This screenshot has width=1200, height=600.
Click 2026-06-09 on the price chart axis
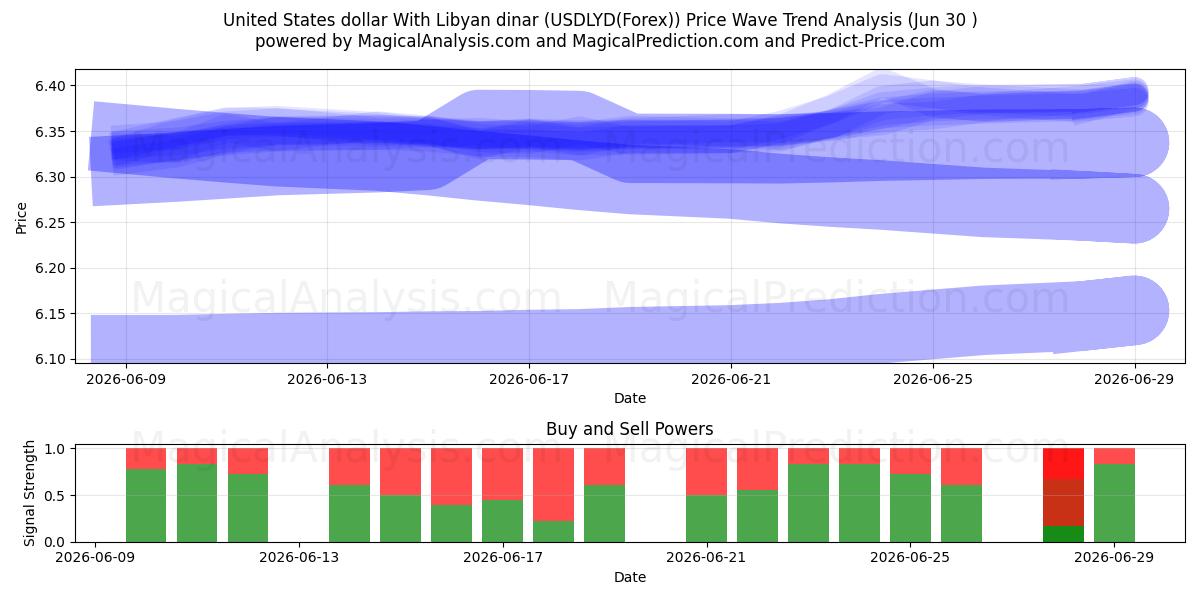126,379
